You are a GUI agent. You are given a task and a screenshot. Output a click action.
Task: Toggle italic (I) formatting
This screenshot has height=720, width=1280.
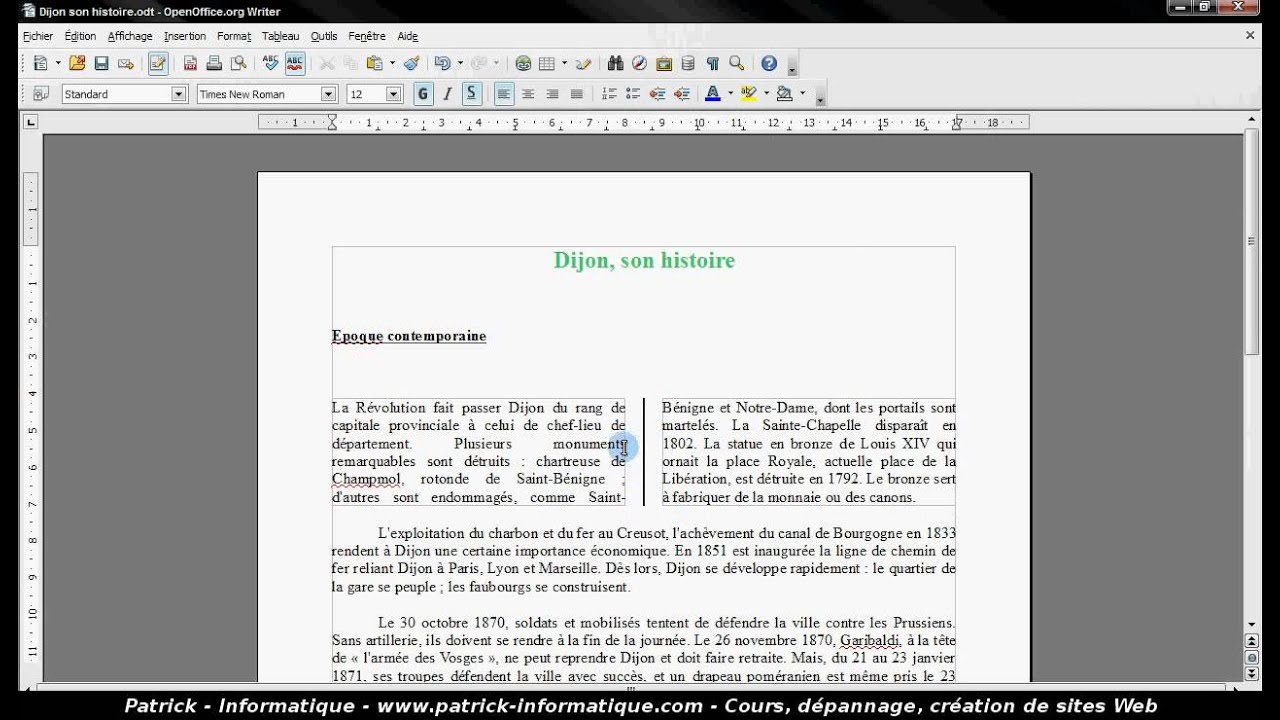(447, 94)
